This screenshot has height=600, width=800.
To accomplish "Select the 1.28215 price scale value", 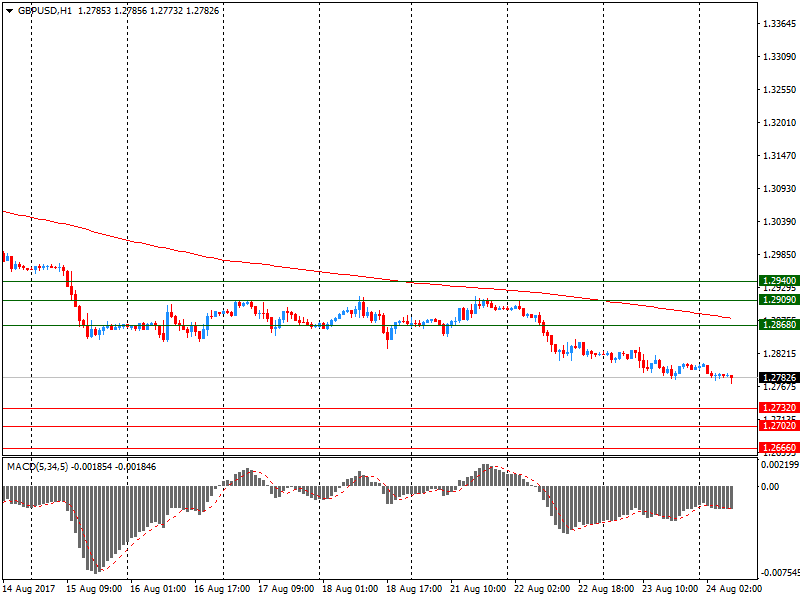I will (x=780, y=354).
